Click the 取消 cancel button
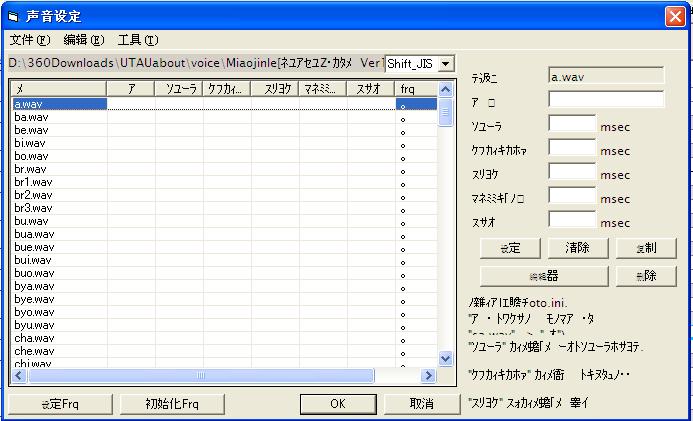This screenshot has height=421, width=693. click(x=421, y=404)
